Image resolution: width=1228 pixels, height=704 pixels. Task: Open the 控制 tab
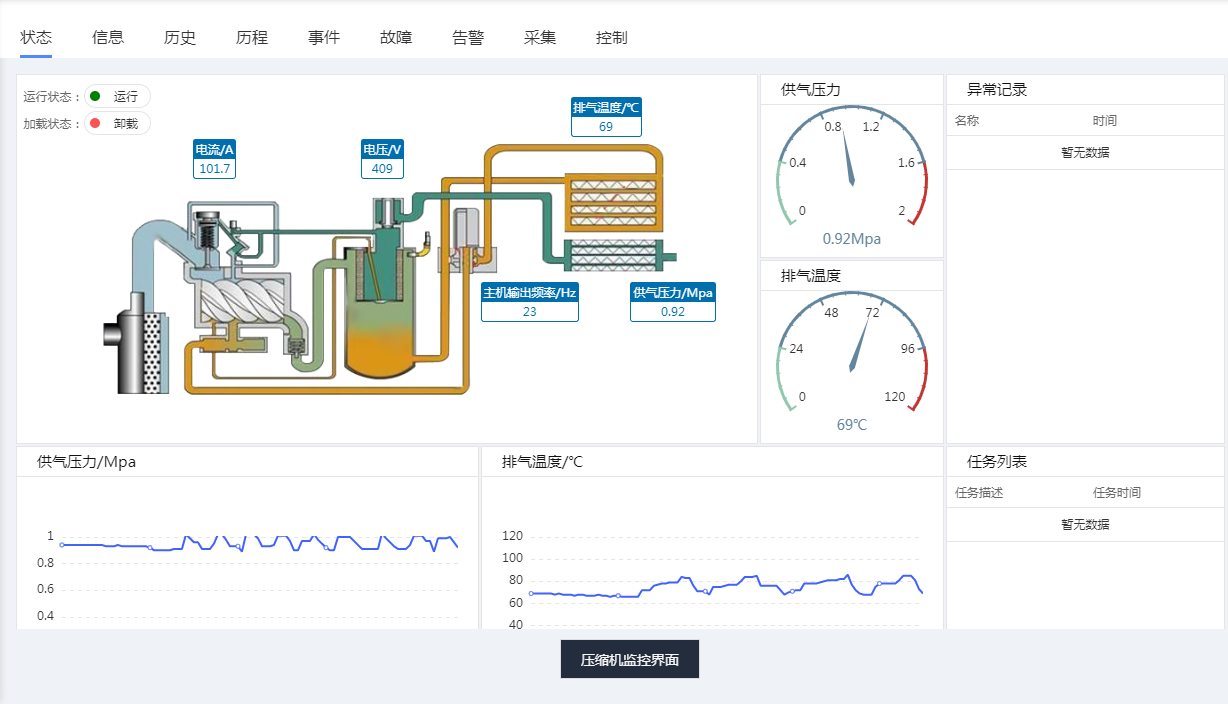pos(612,38)
